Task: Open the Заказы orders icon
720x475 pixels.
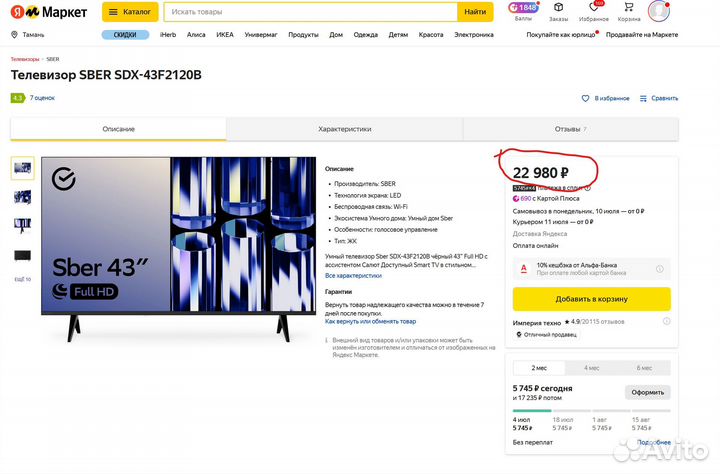Action: pyautogui.click(x=558, y=9)
